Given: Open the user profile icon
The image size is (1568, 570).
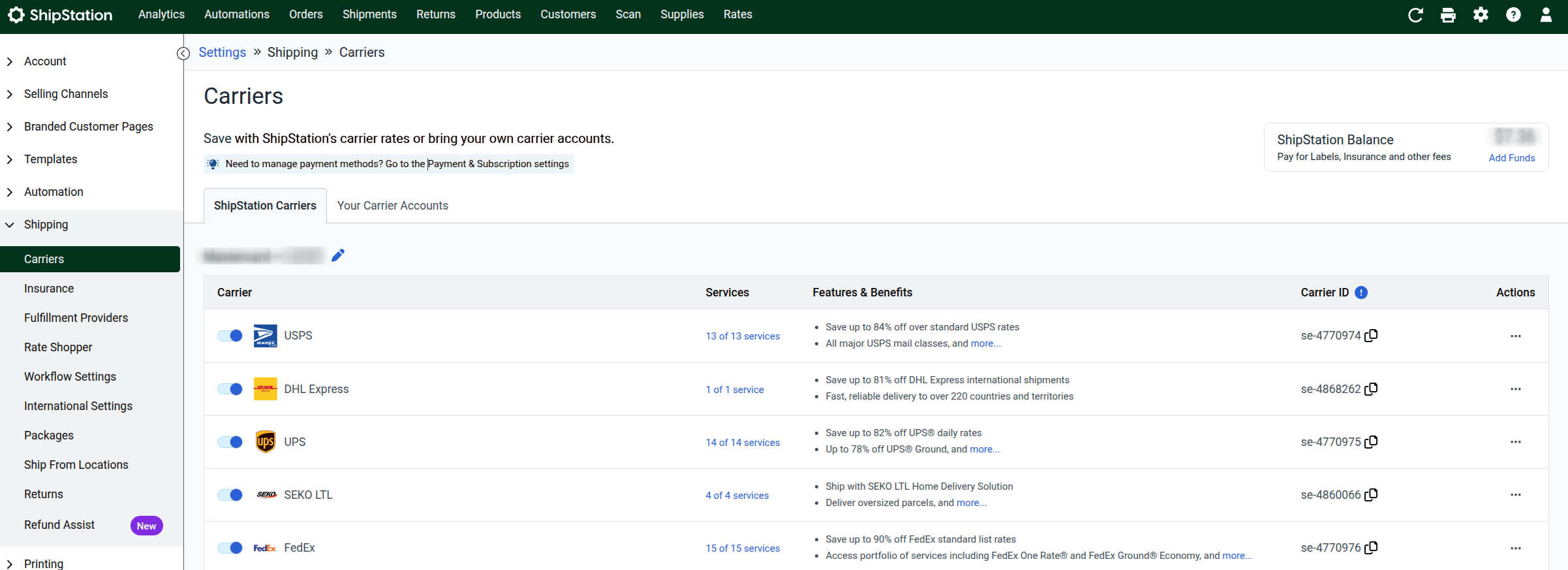Looking at the screenshot, I should pos(1546,15).
